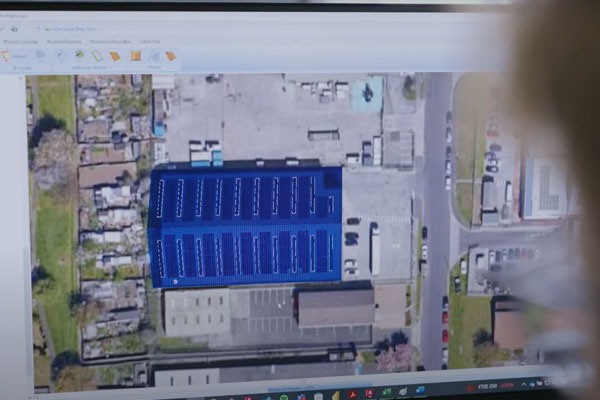Screen dimensions: 600x400
Task: Click the Import map icon in ribbon
Action: [6, 56]
